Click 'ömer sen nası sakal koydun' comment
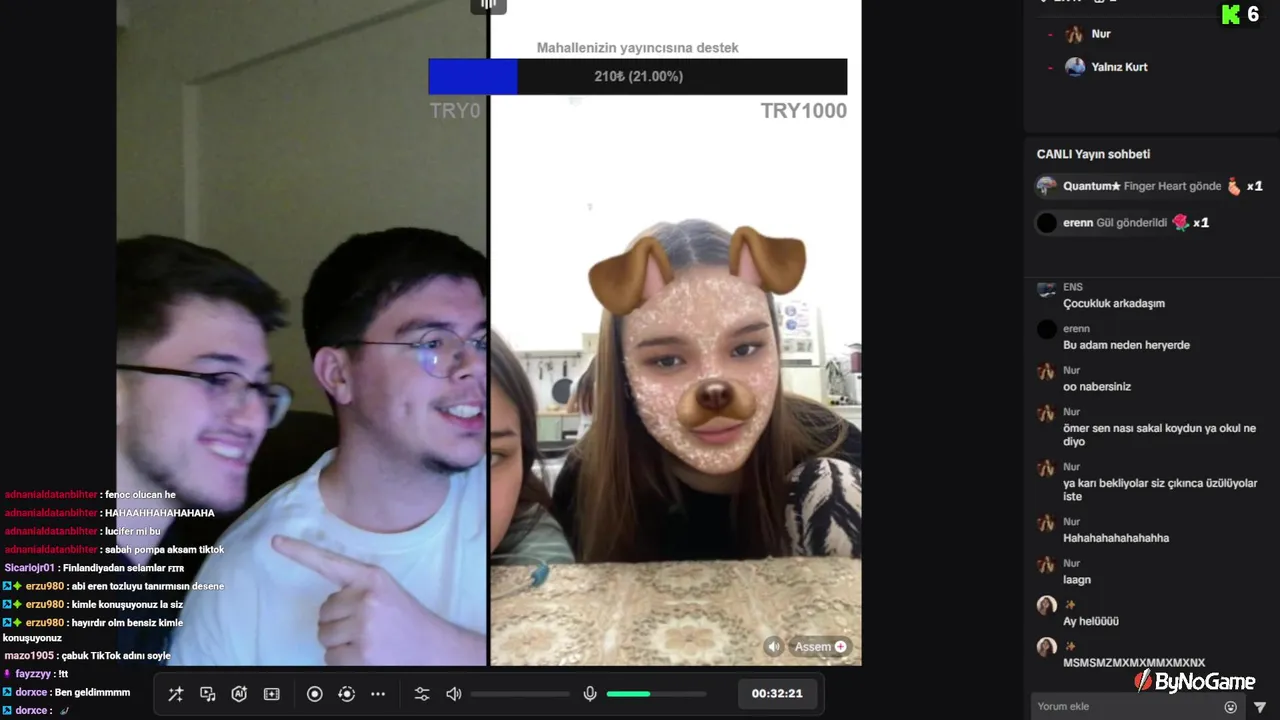 pyautogui.click(x=1160, y=435)
